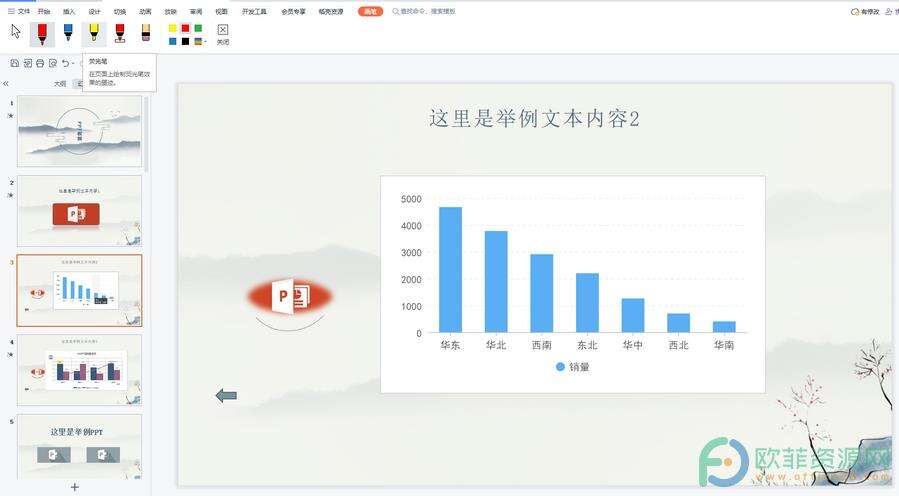Click the 华东 bar in chart

coord(450,270)
